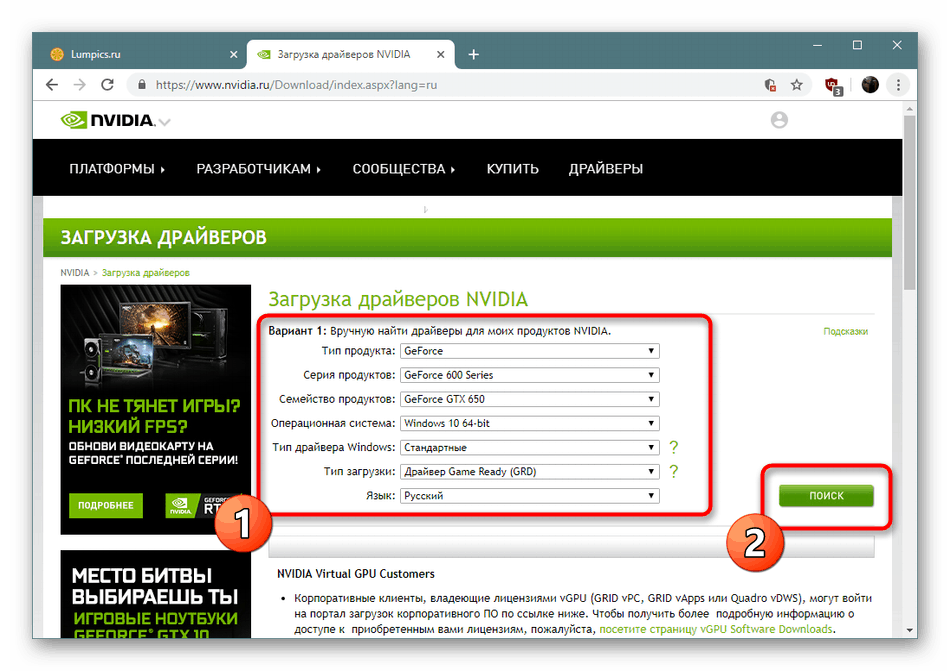This screenshot has height=671, width=950.
Task: Close the Загрузка драйверов NVIDIA tab
Action: click(440, 55)
